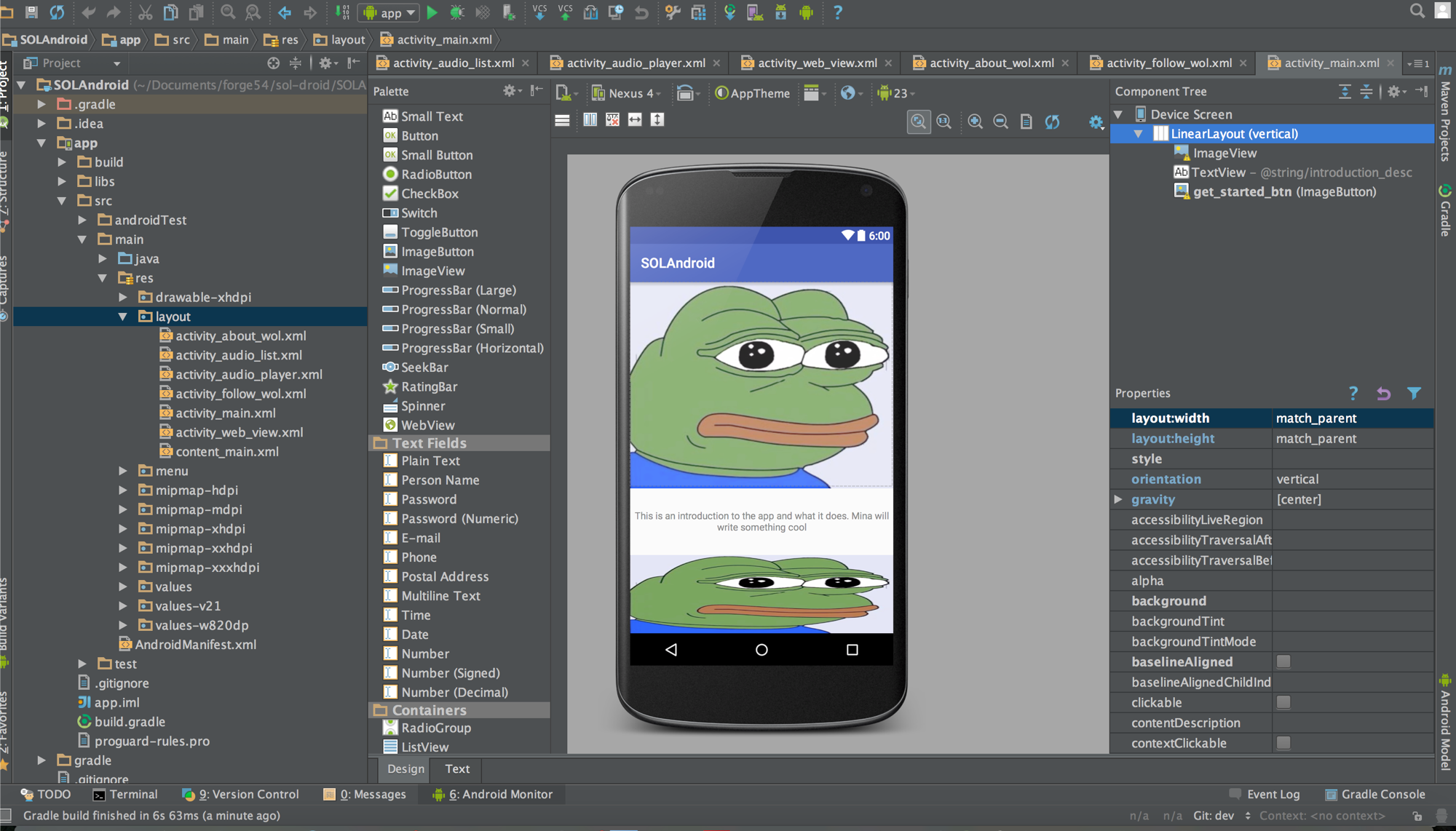
Task: Click the orientation value field
Action: (1353, 479)
